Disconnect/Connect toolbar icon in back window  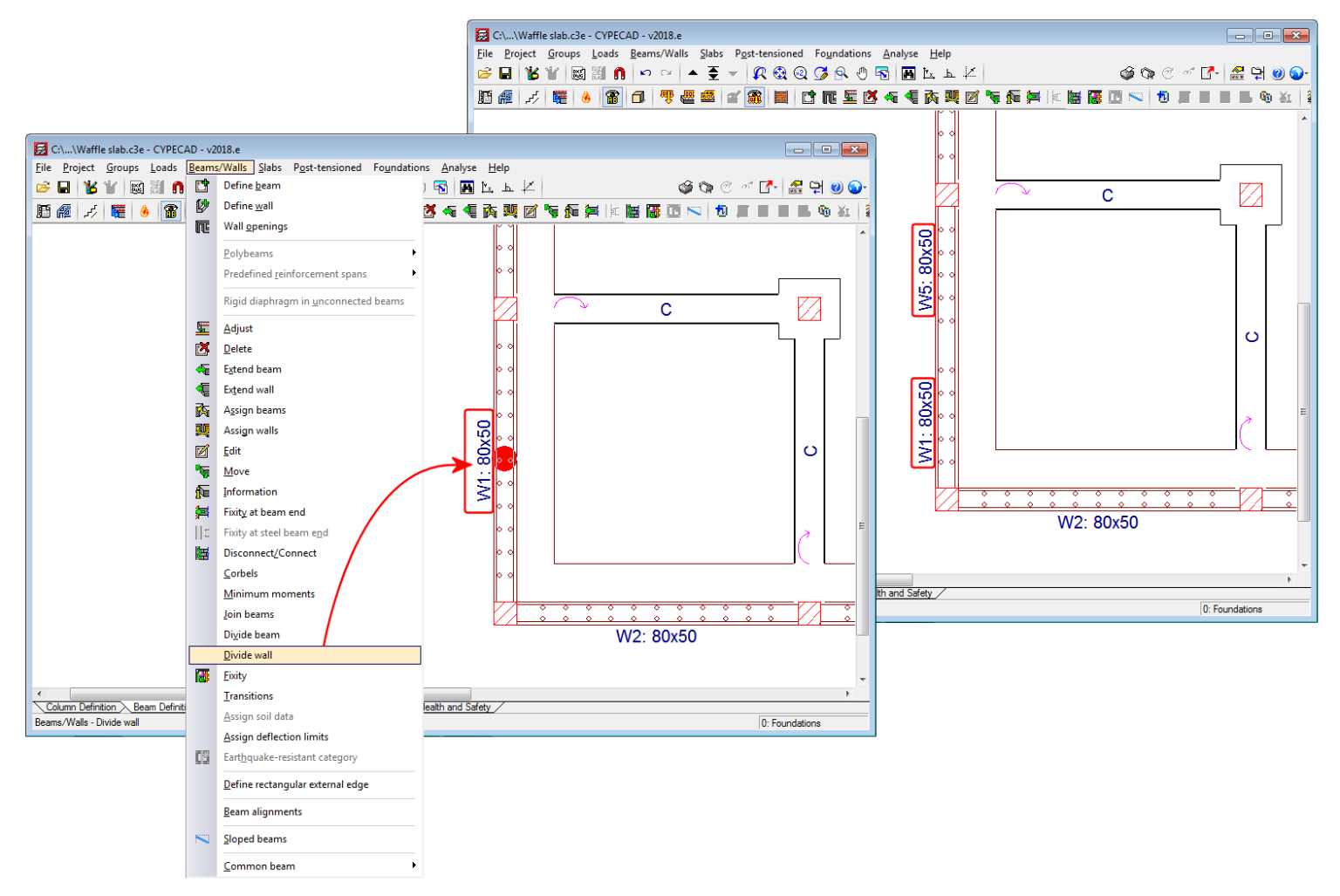click(1074, 97)
